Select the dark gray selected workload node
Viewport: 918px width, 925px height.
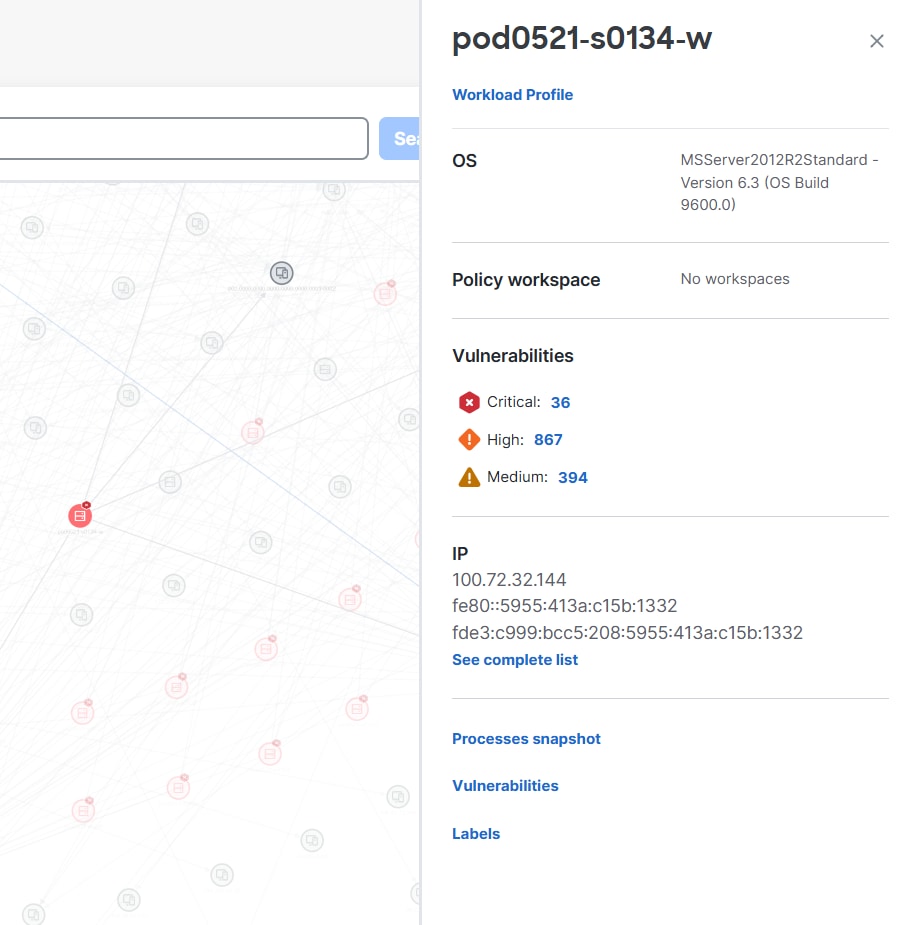coord(282,272)
